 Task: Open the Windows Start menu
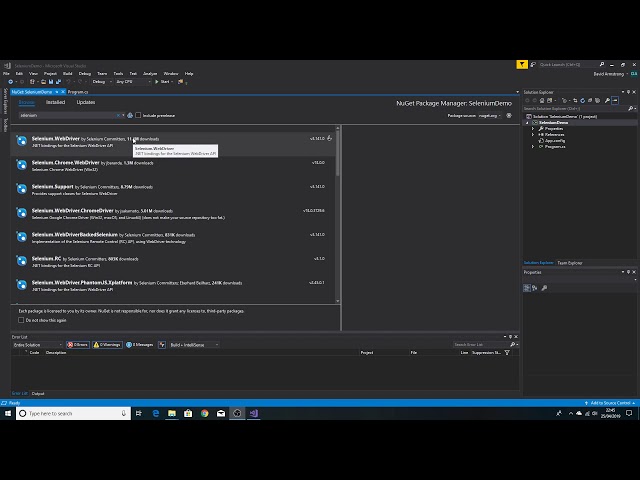click(8, 413)
